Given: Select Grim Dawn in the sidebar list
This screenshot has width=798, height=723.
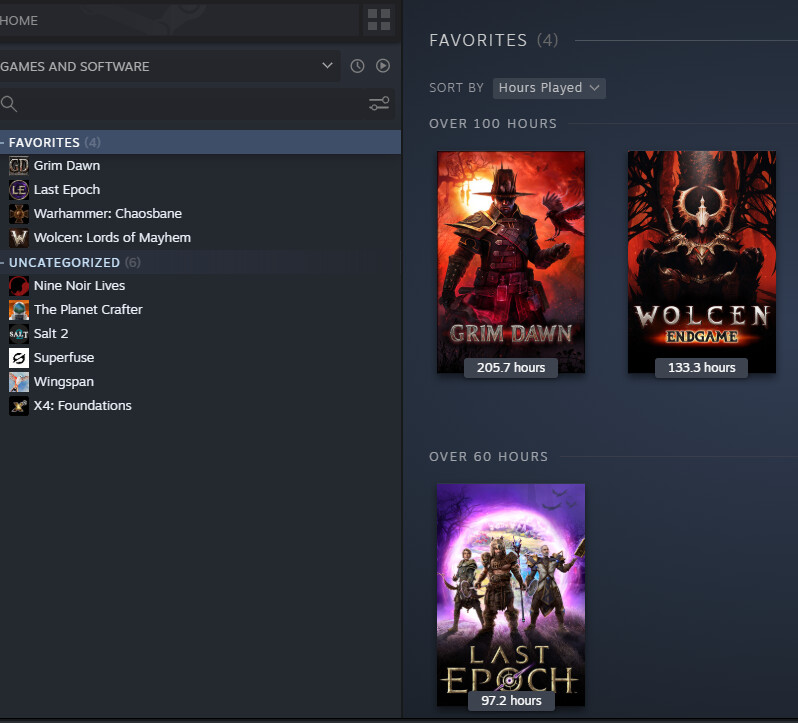Looking at the screenshot, I should pos(67,165).
